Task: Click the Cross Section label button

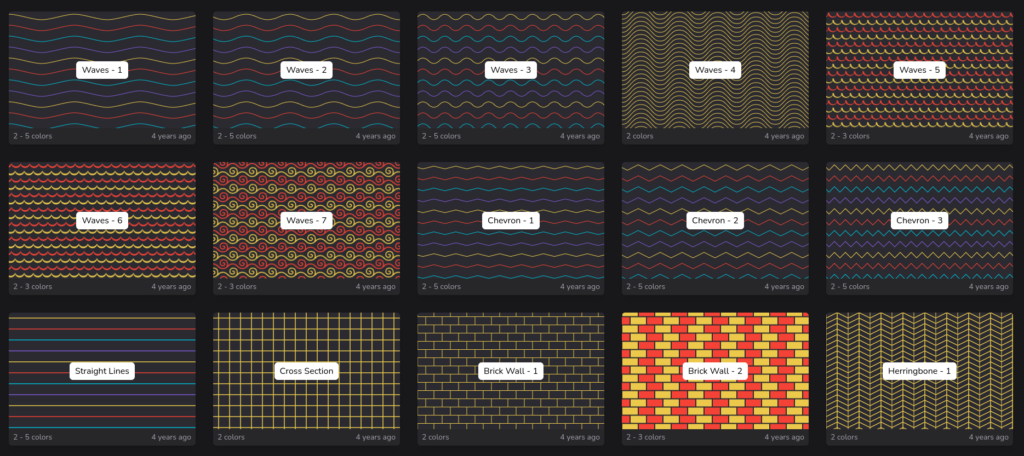Action: pos(306,371)
